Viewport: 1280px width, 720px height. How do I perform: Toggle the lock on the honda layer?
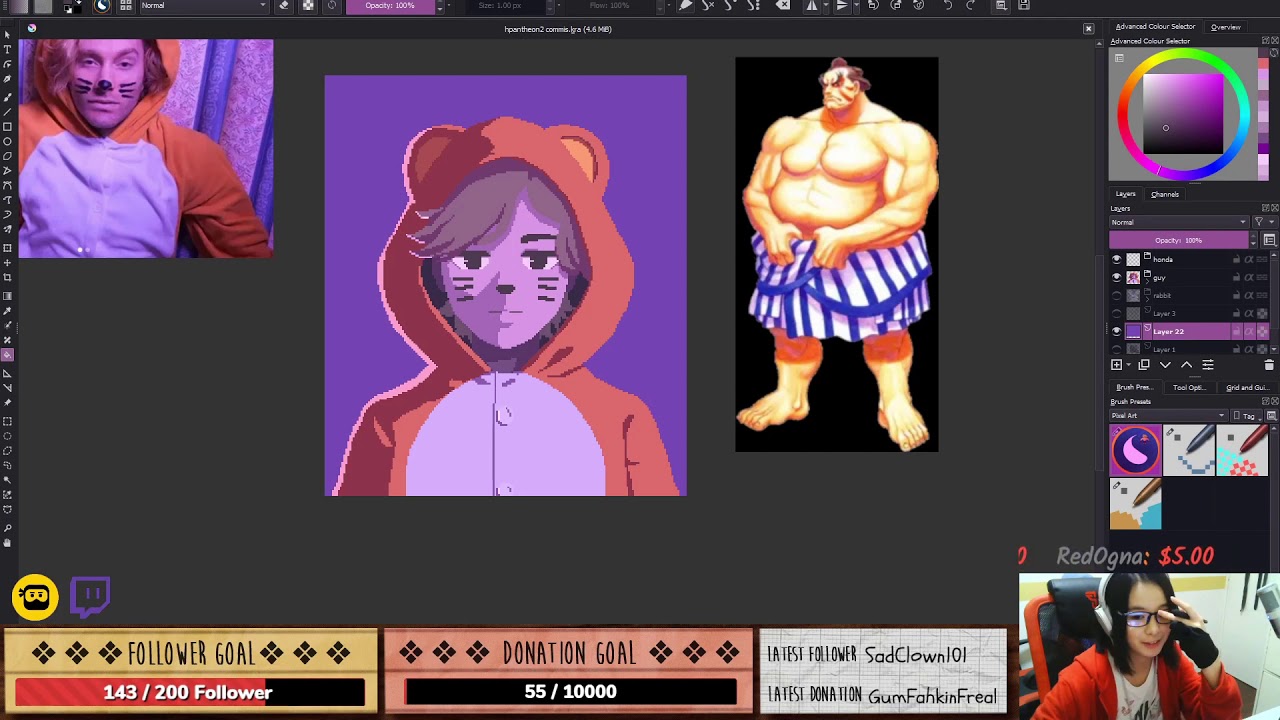click(x=1236, y=259)
